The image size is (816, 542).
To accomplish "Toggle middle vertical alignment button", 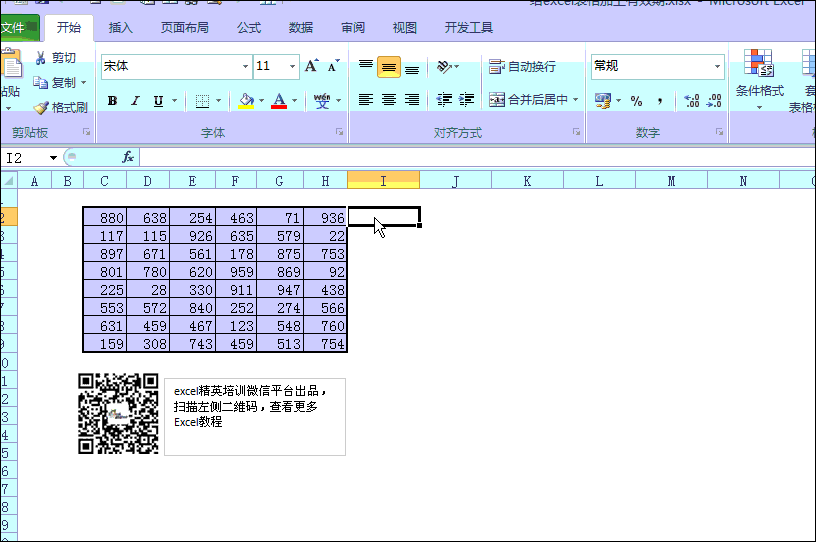I will coord(389,67).
